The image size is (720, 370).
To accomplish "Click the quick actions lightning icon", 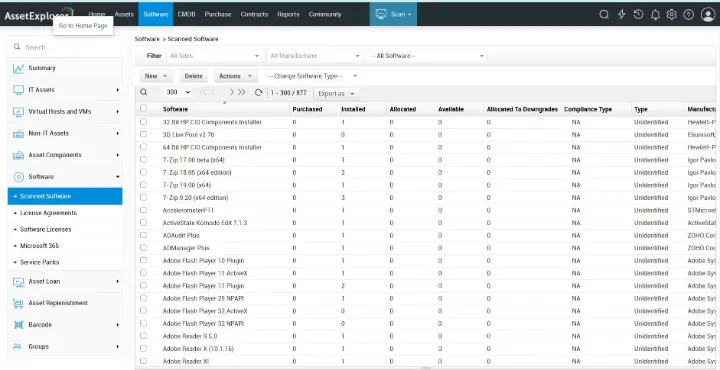I will pyautogui.click(x=621, y=14).
